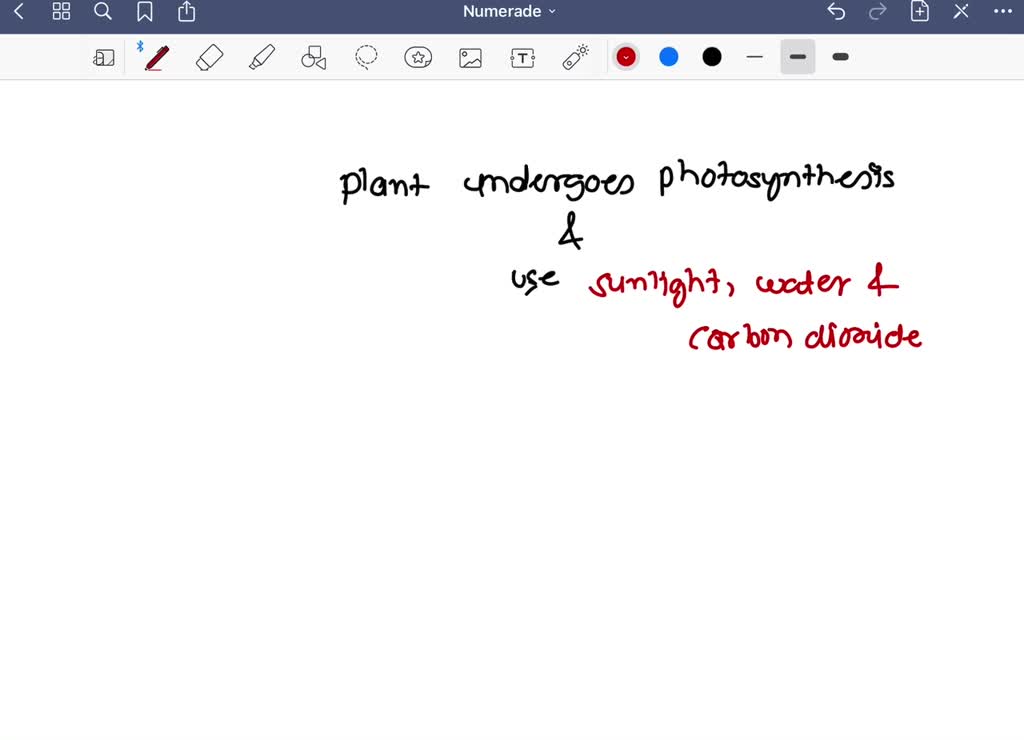
Task: Open the more options ellipsis menu
Action: tap(1003, 11)
